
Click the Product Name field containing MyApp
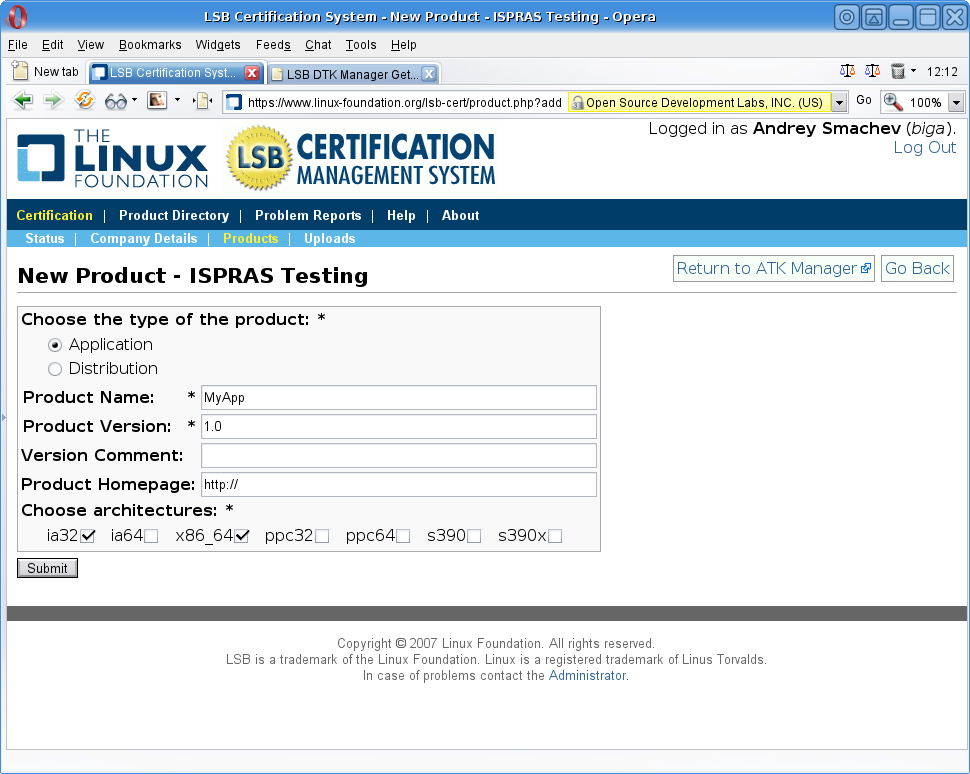[399, 397]
